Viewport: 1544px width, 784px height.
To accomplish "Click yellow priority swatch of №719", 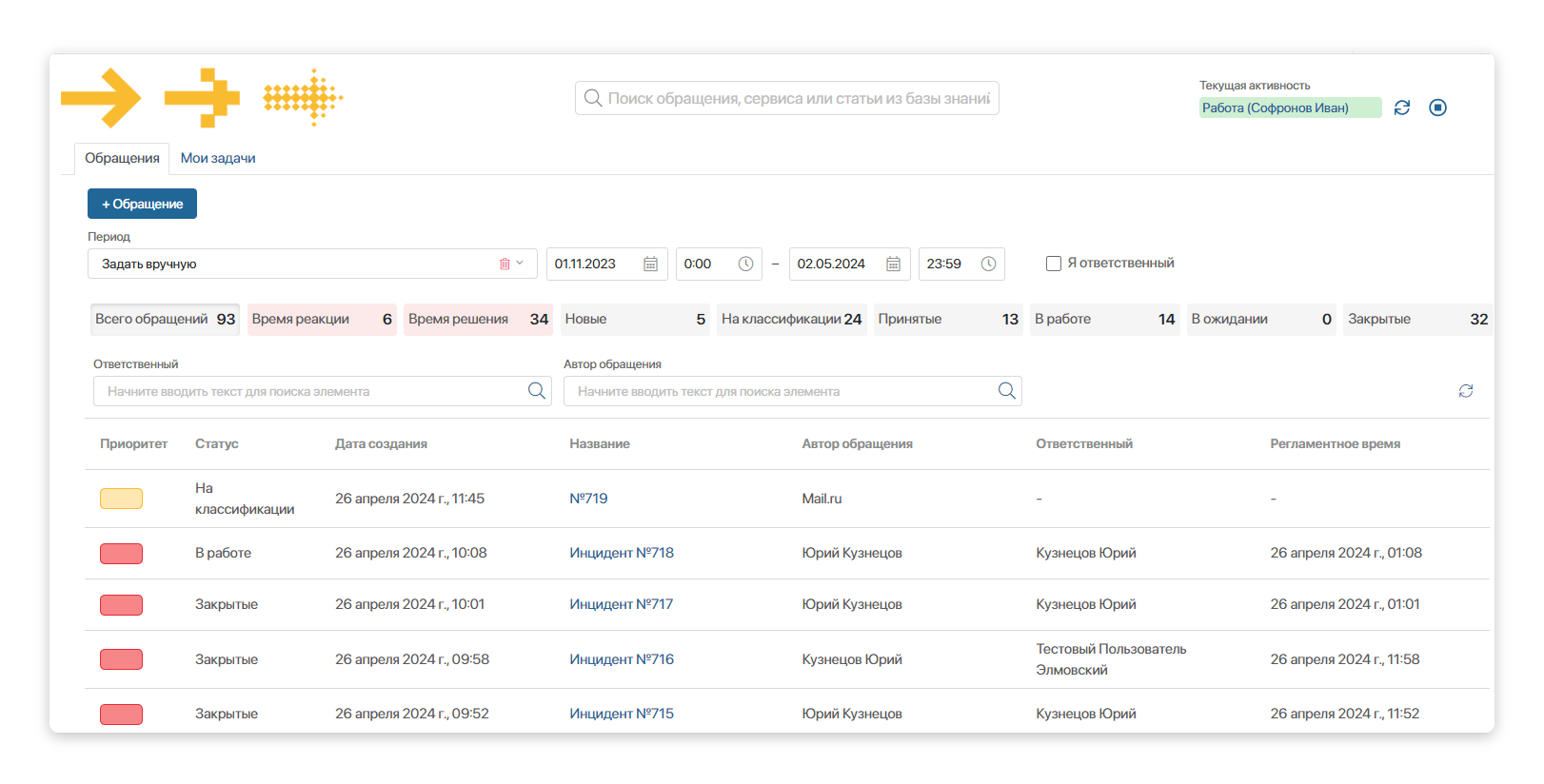I will pos(121,499).
